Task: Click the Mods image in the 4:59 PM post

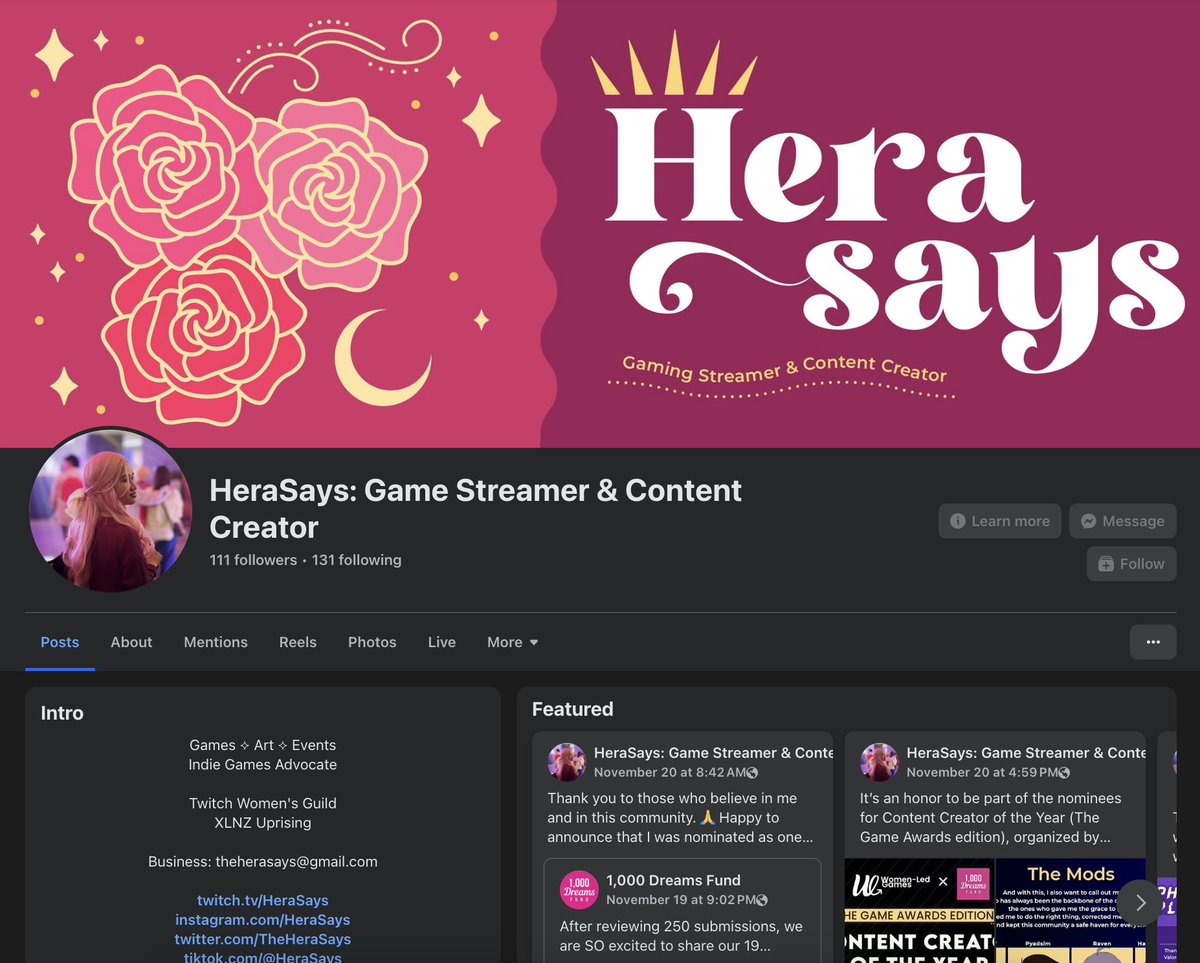Action: (1071, 911)
